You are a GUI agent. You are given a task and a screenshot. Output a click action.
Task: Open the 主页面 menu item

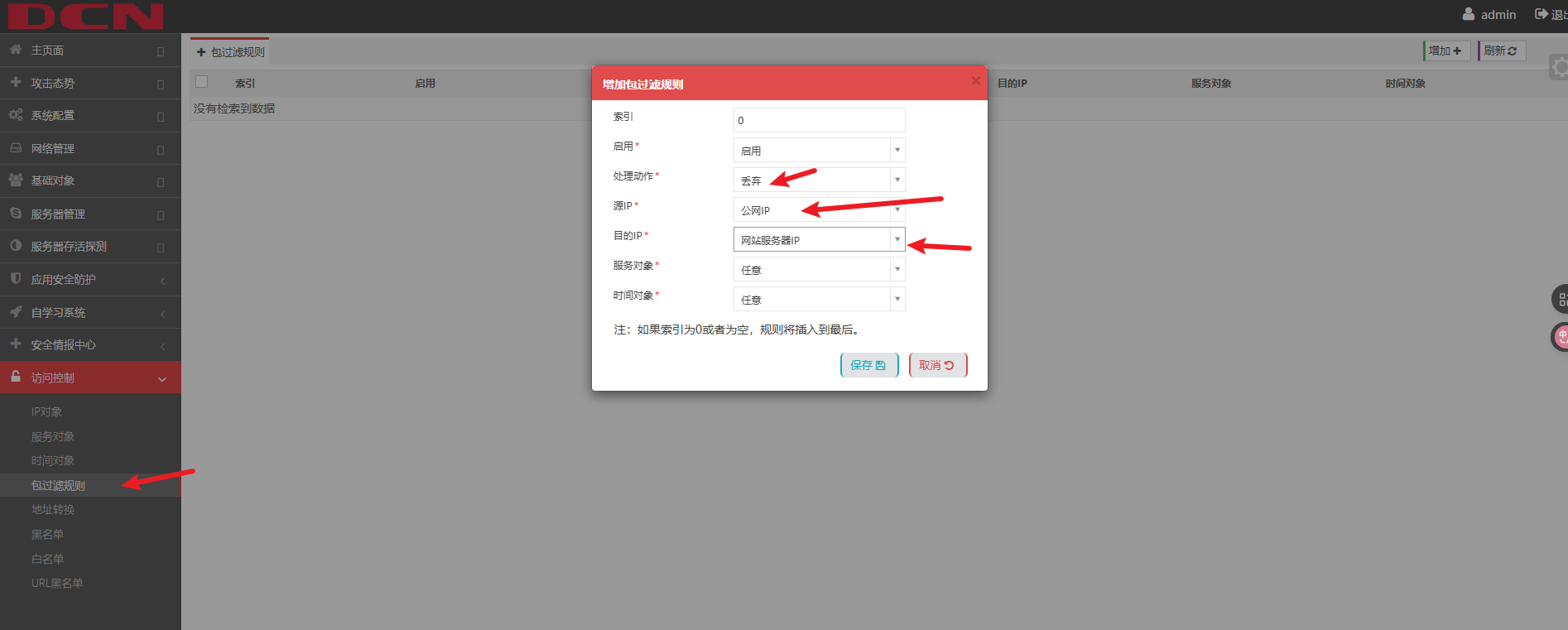point(90,50)
